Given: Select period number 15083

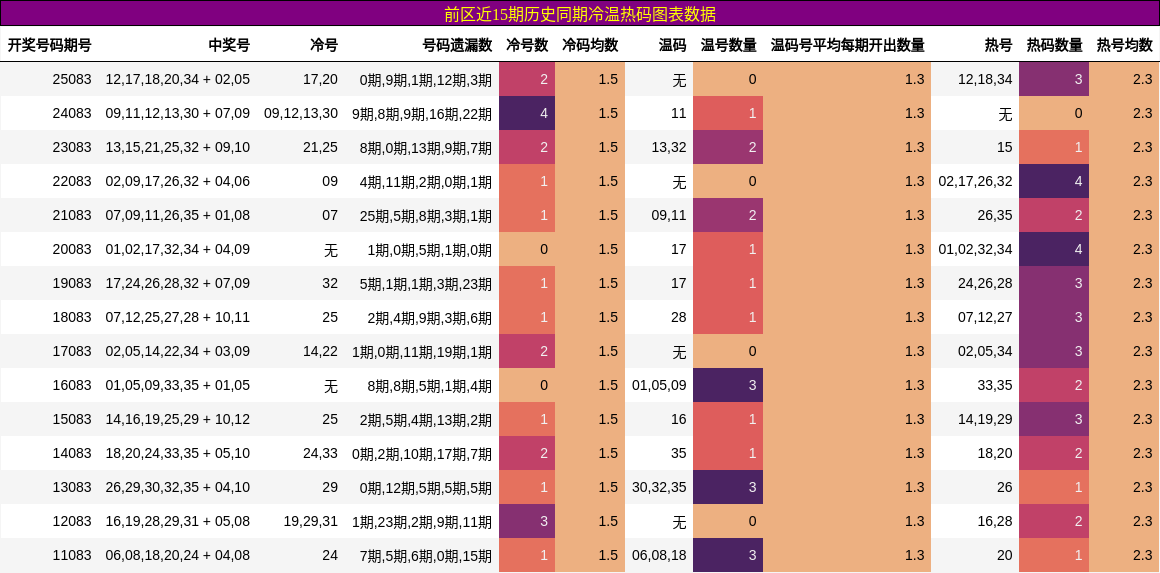Looking at the screenshot, I should click(72, 419).
